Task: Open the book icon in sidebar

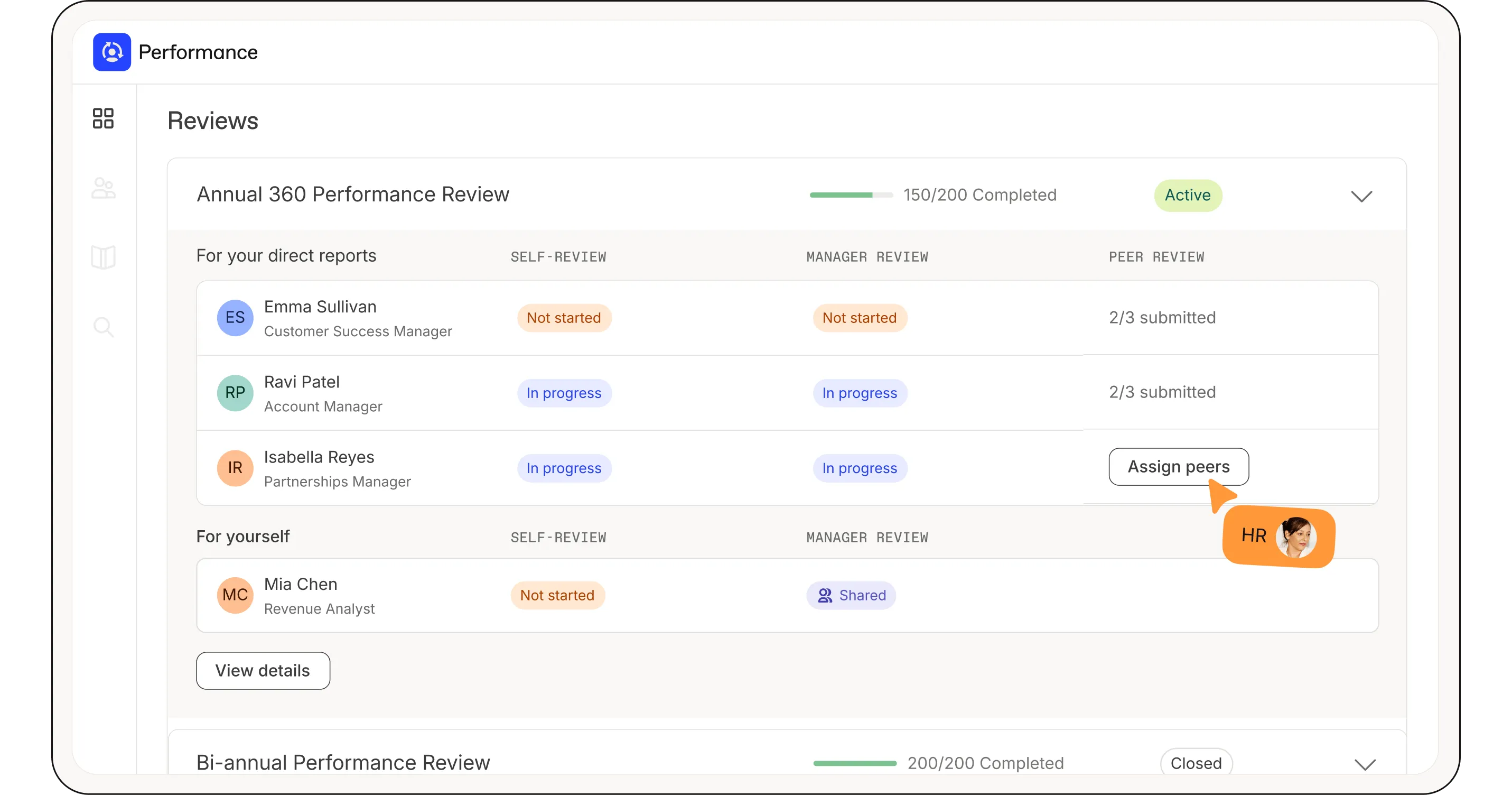Action: pyautogui.click(x=104, y=257)
